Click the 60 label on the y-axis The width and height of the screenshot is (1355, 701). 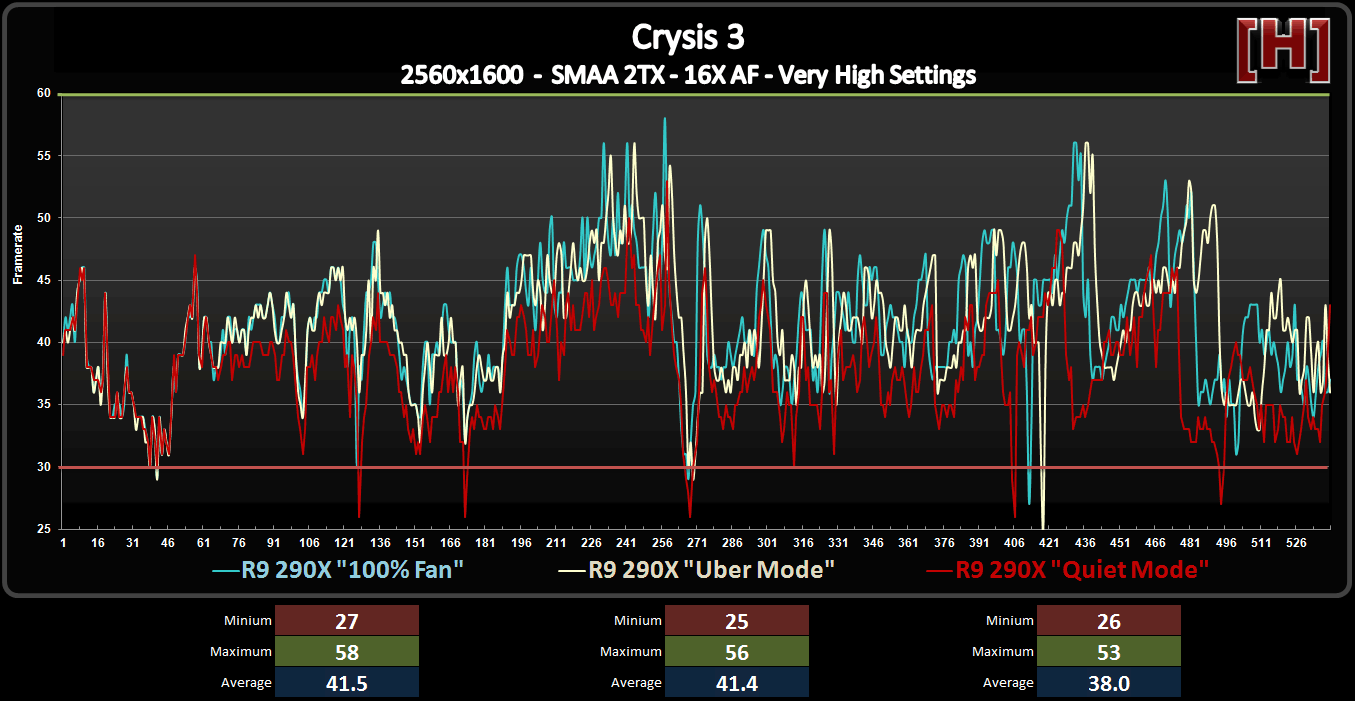click(x=44, y=93)
